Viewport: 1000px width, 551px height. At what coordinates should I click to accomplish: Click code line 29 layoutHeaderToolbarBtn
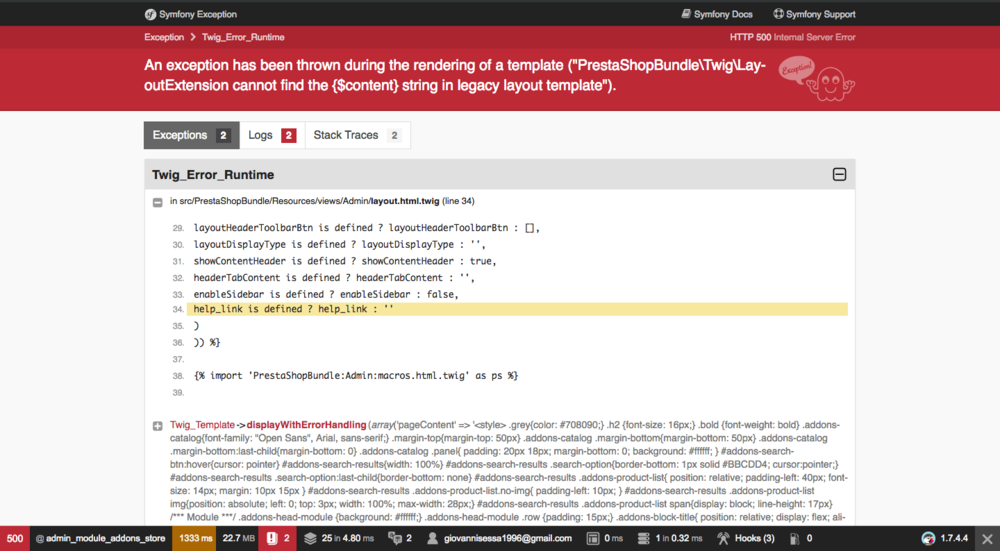tap(367, 228)
